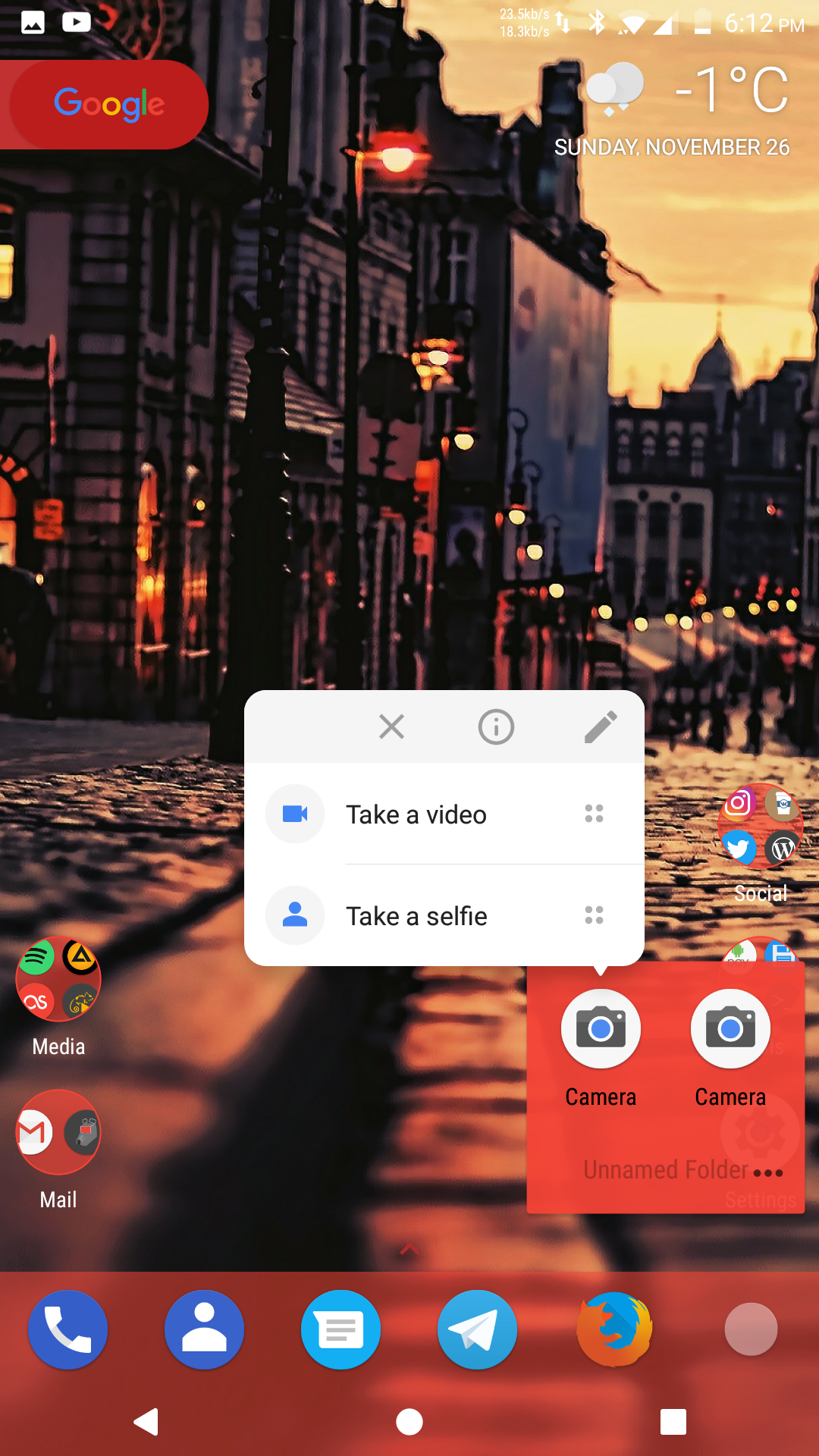
Task: Tap the recent apps square button
Action: pos(673,1422)
